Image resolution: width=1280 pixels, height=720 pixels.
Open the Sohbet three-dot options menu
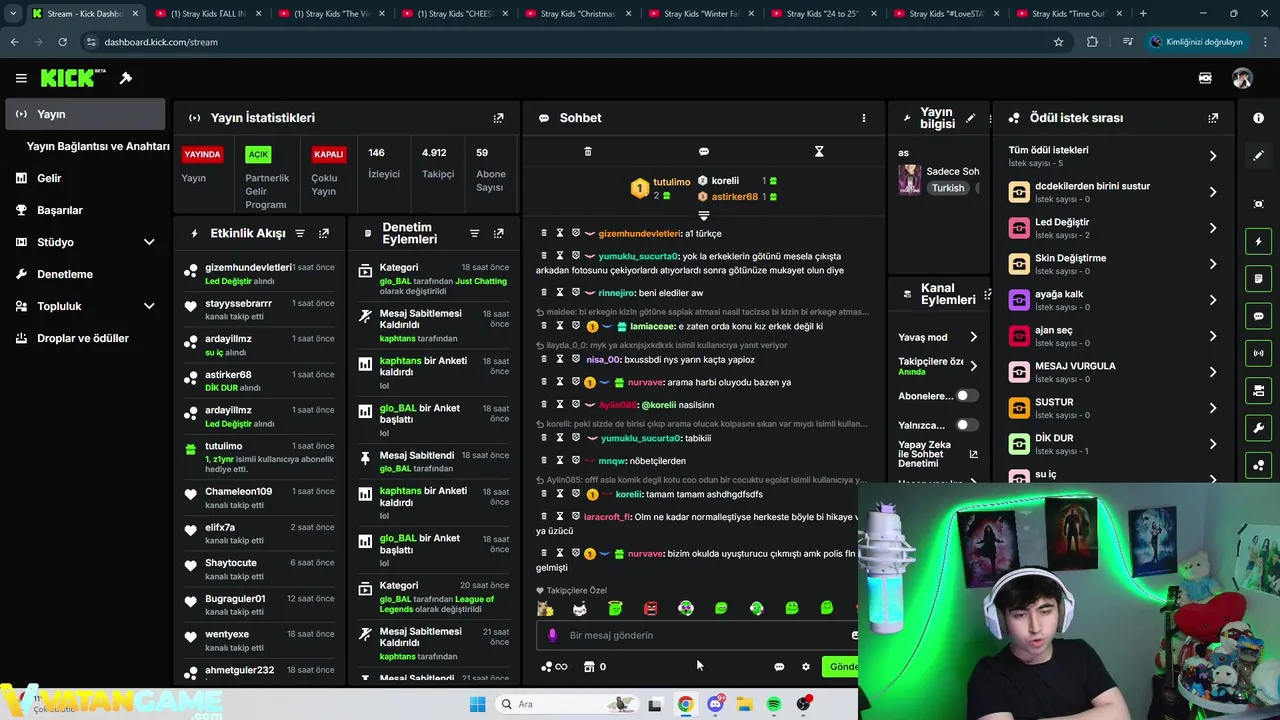tap(864, 118)
